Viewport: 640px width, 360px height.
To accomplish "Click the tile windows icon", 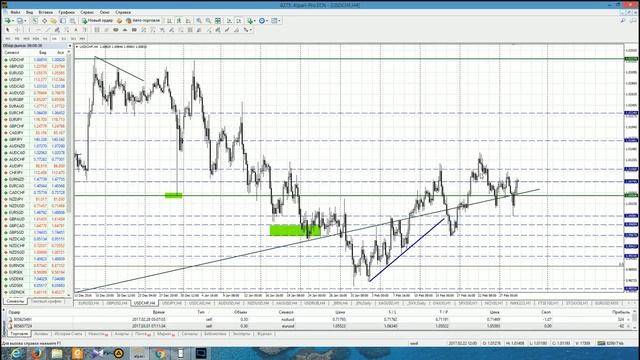I will [x=218, y=20].
